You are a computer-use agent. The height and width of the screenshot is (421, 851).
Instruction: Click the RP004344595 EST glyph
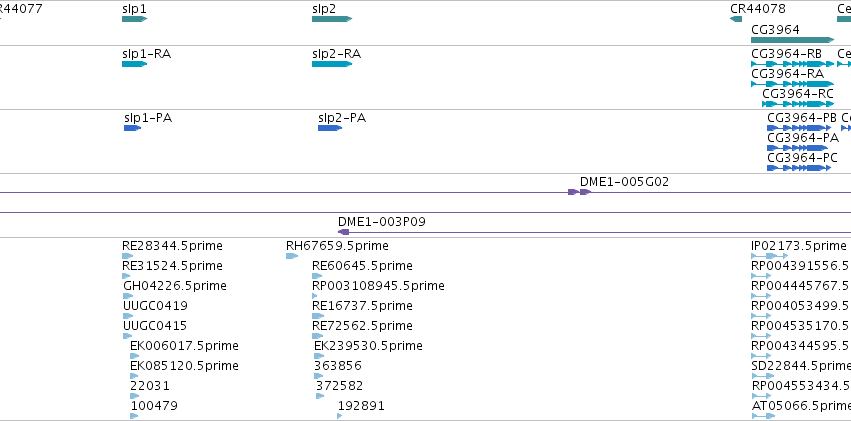click(x=761, y=356)
